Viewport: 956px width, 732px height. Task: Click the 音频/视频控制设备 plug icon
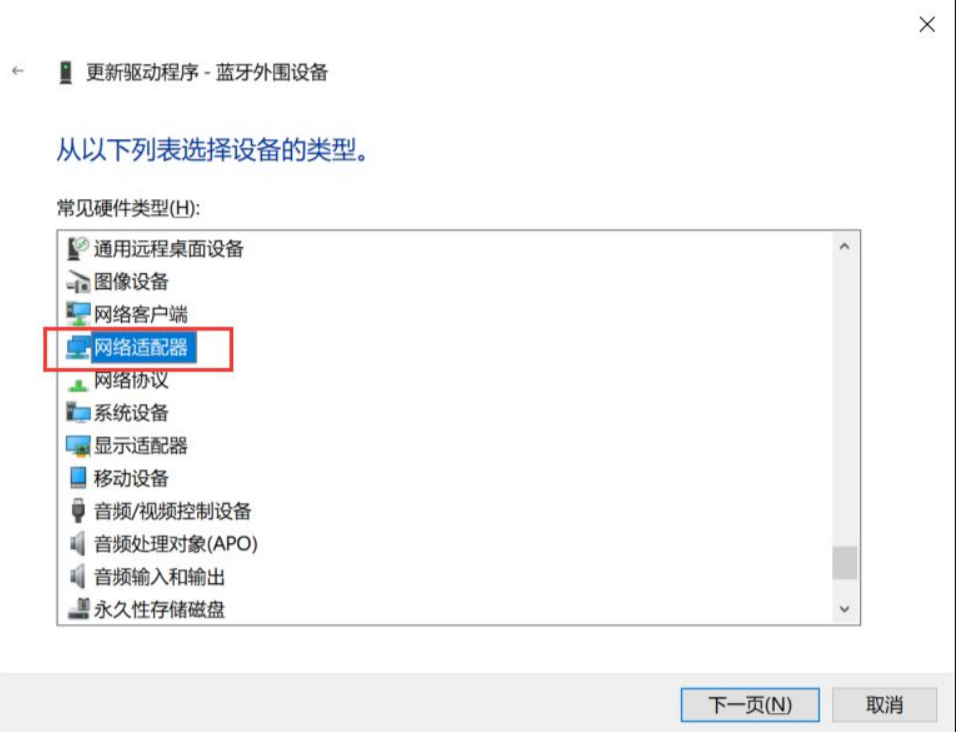tap(78, 511)
